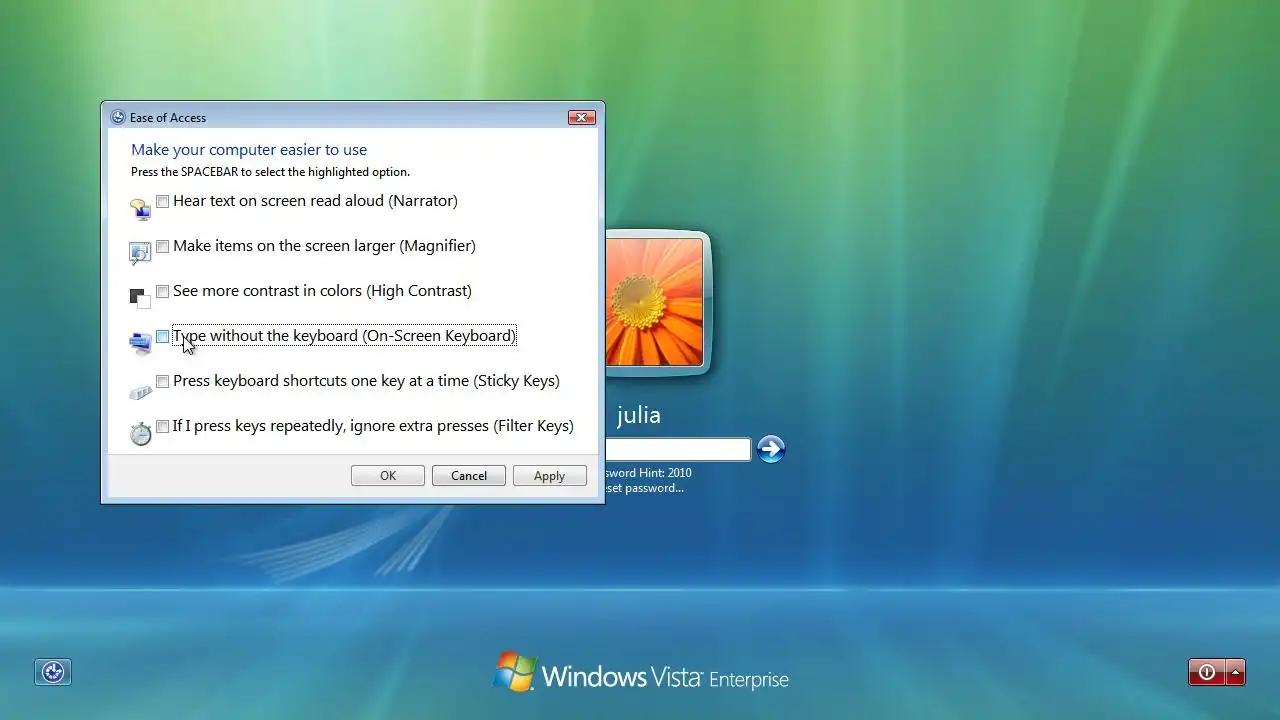Click the OK button

click(x=388, y=476)
